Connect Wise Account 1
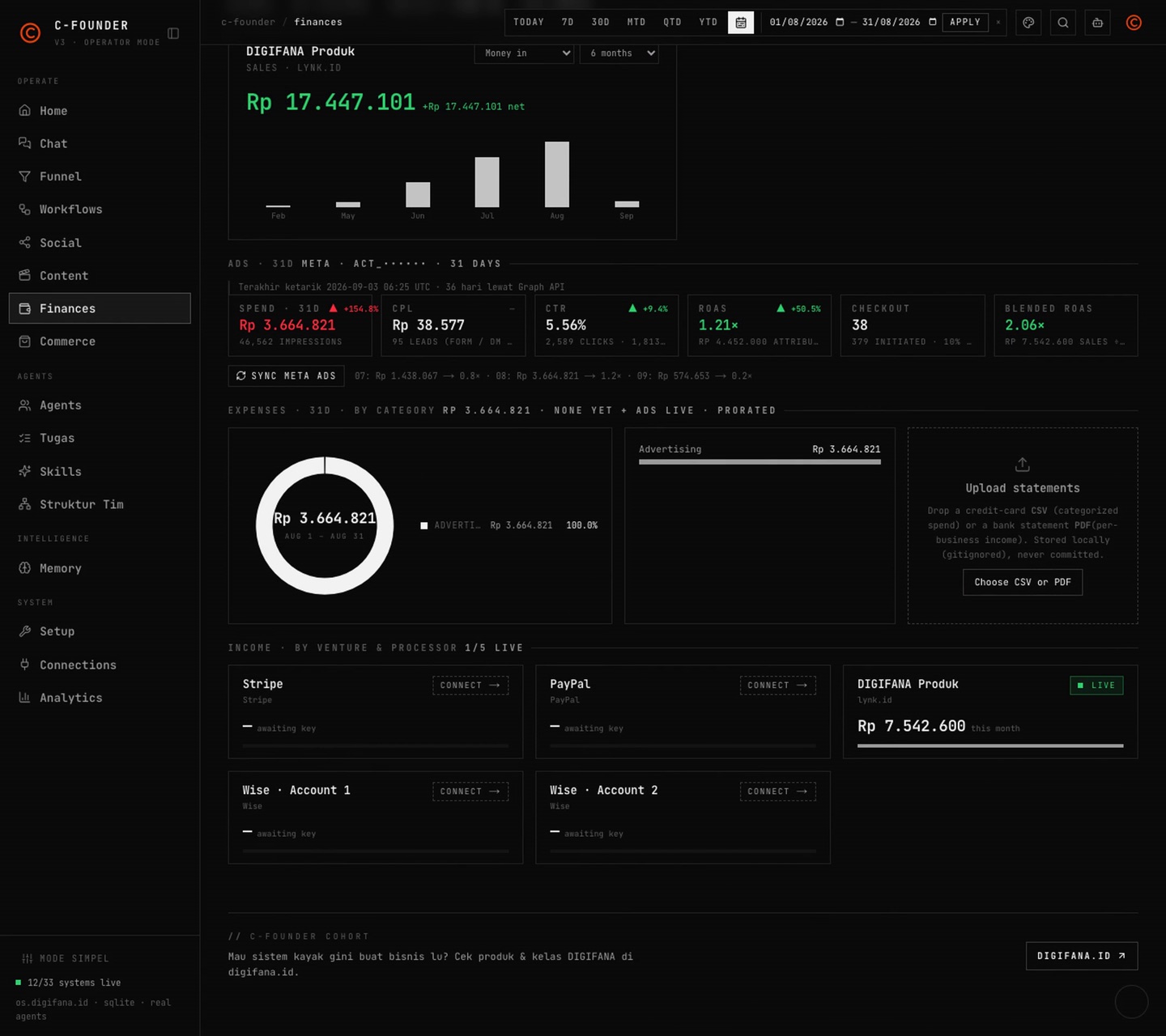 pos(470,792)
